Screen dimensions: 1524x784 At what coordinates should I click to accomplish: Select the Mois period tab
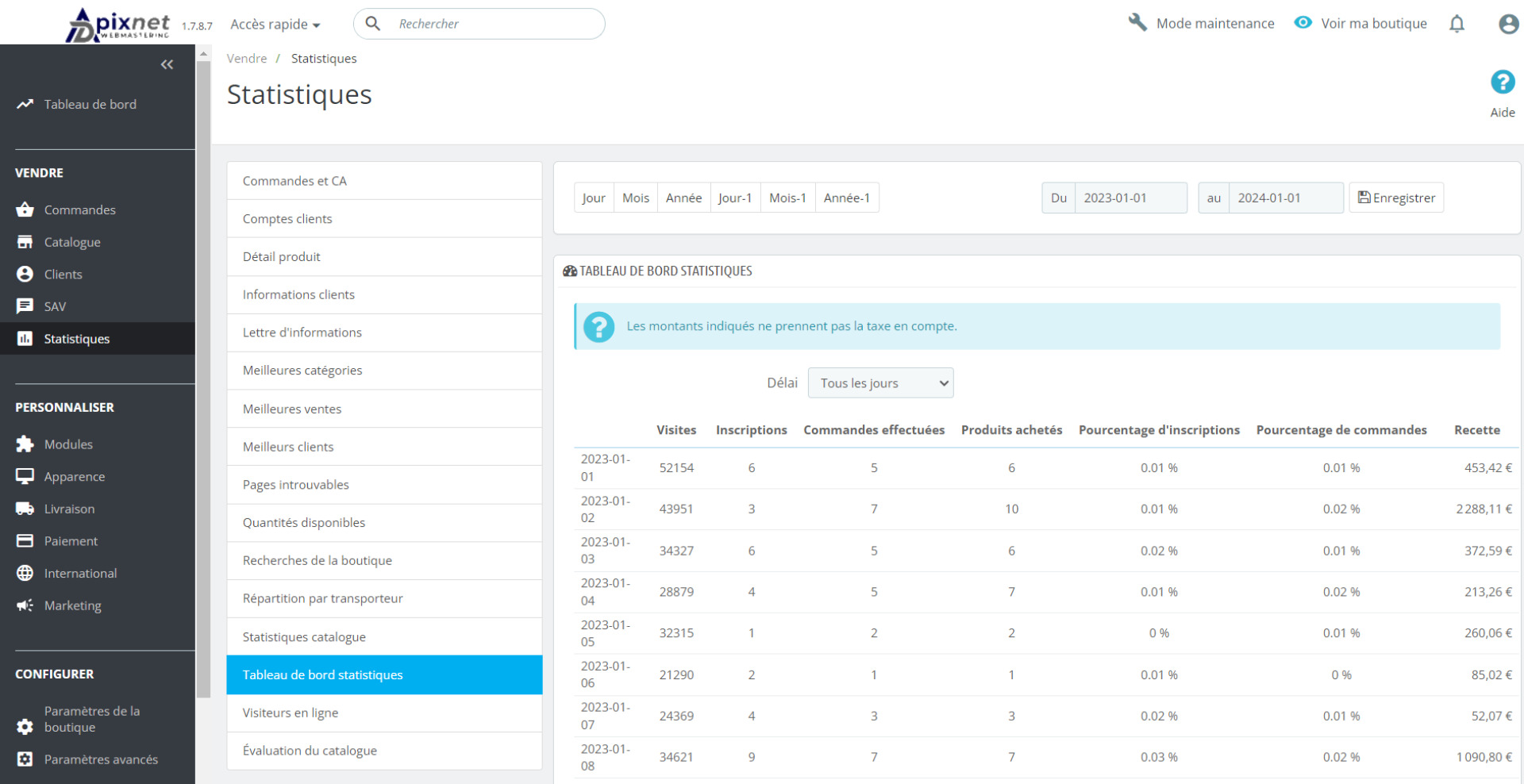(x=636, y=198)
